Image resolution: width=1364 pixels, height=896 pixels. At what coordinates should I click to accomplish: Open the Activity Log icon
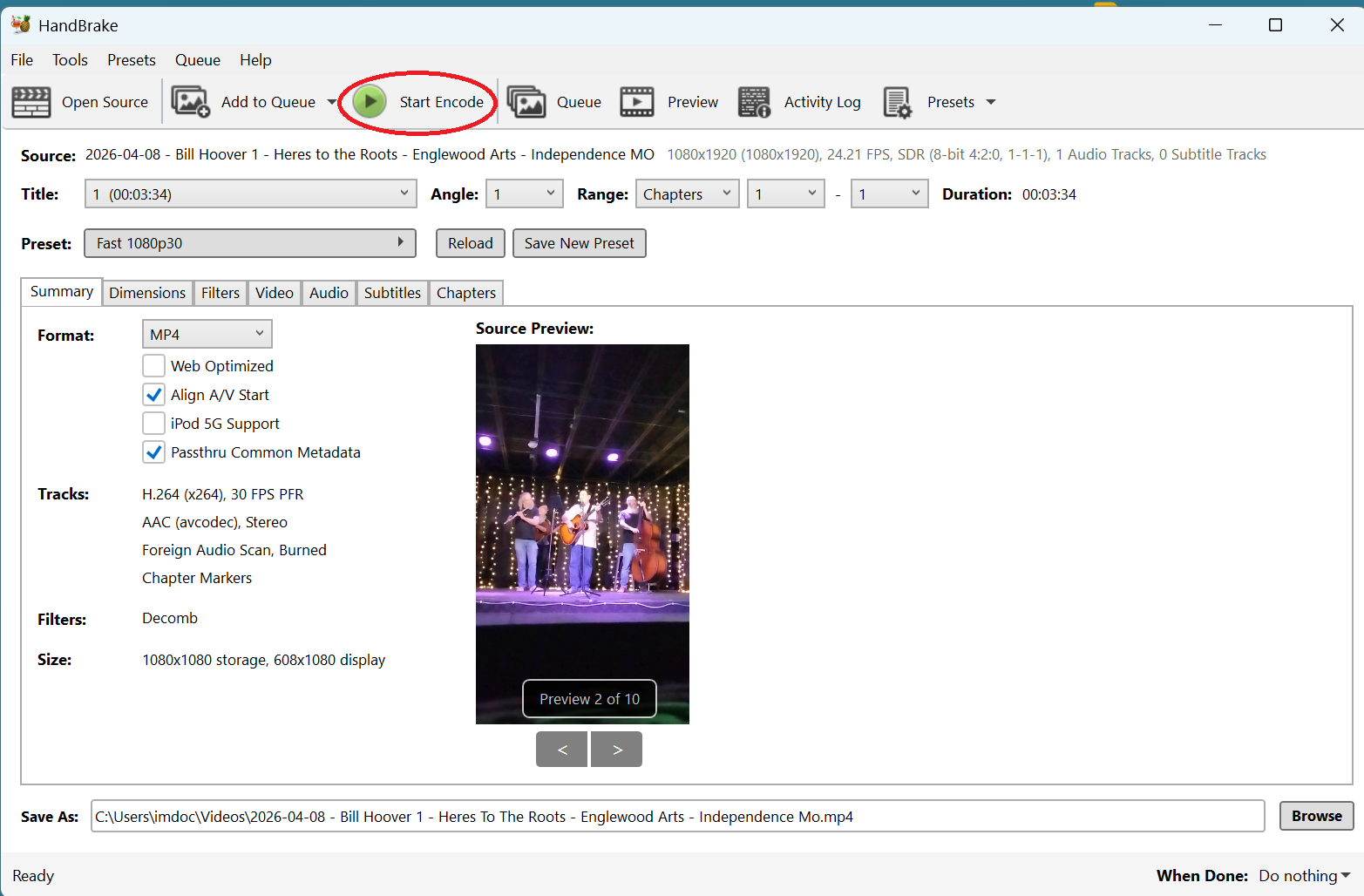(x=754, y=102)
